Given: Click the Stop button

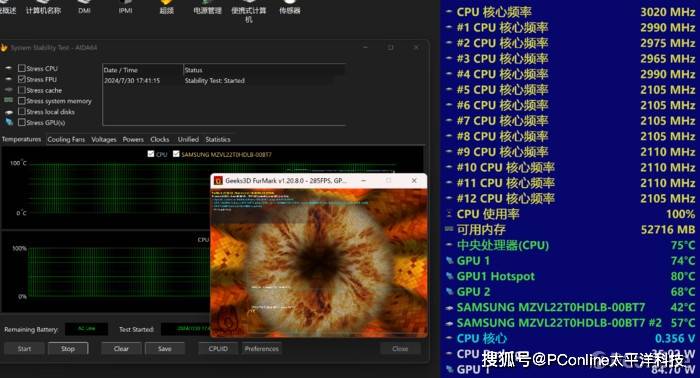Looking at the screenshot, I should coord(68,349).
